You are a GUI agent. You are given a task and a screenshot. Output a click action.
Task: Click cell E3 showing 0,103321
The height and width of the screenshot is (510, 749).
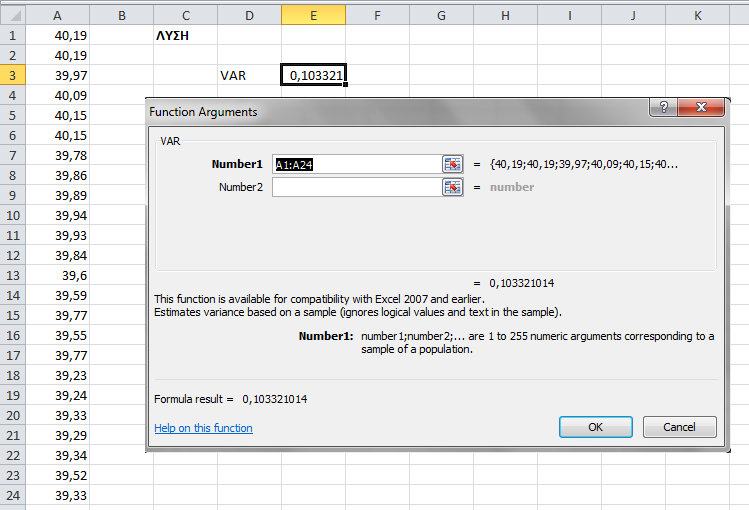(x=313, y=75)
